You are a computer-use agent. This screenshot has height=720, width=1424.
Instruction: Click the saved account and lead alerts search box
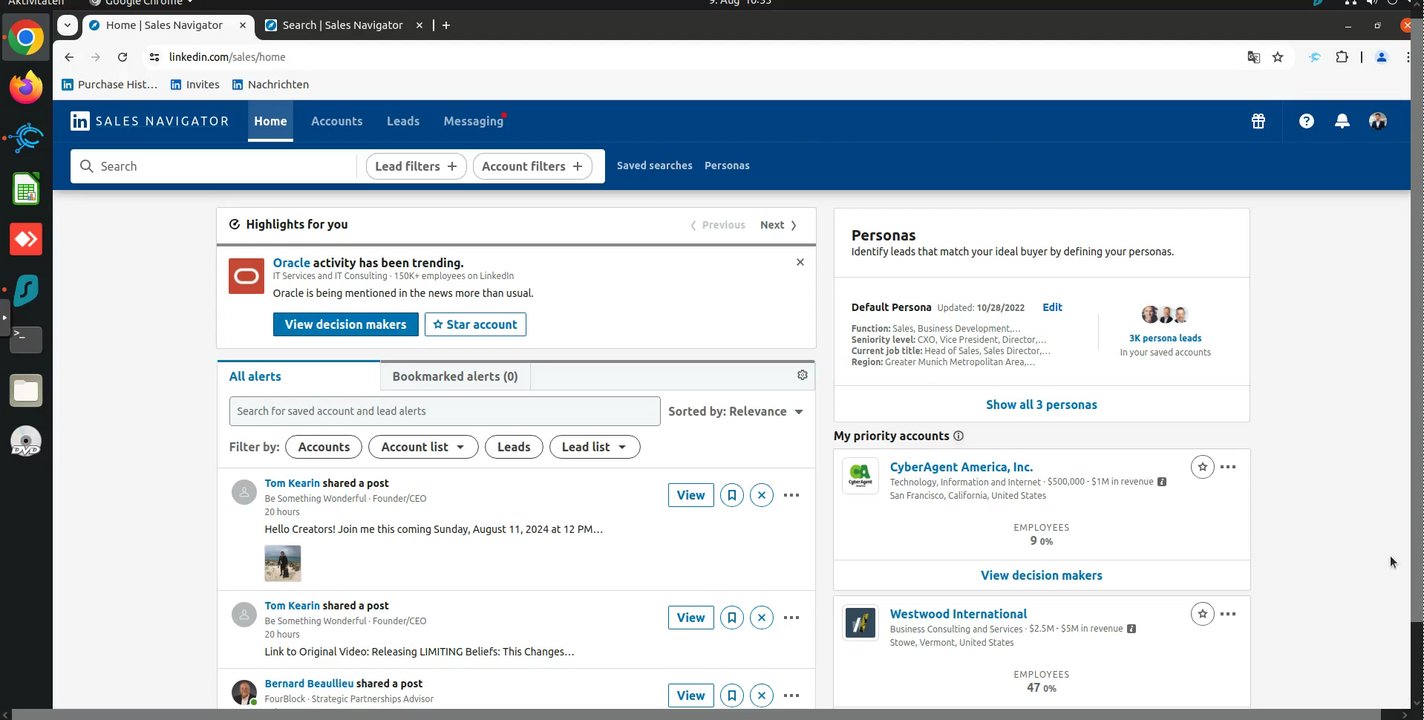(445, 411)
